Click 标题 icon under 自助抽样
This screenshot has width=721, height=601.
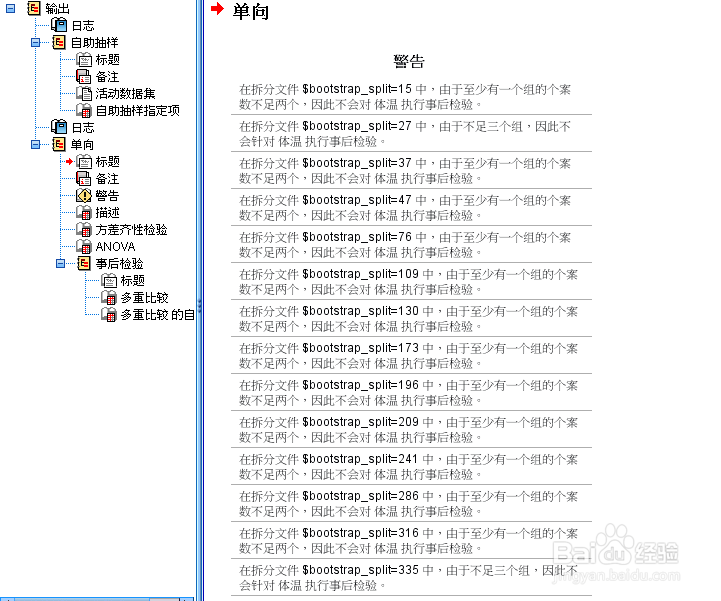(84, 60)
